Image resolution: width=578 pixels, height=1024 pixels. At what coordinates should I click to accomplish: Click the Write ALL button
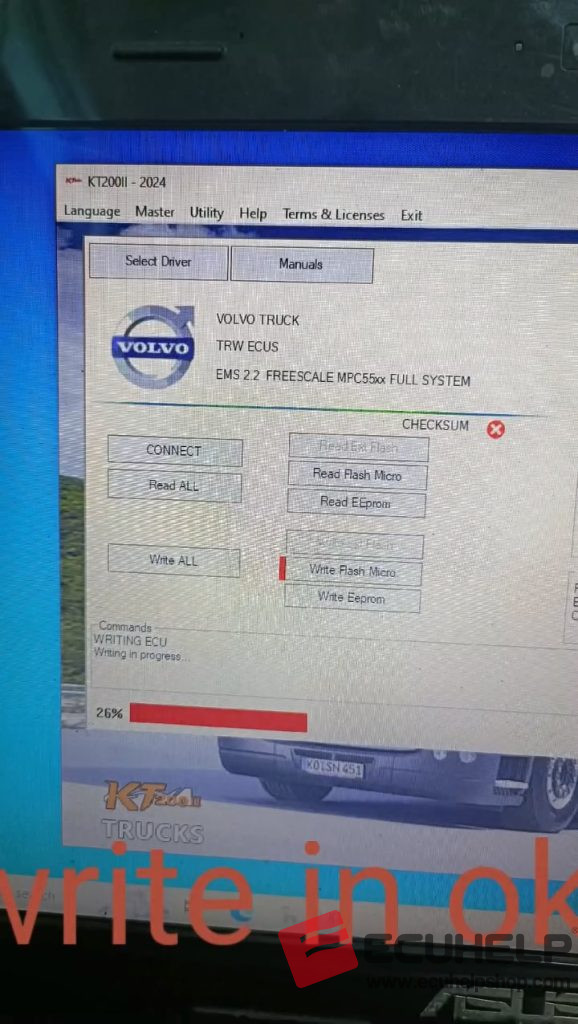(173, 560)
